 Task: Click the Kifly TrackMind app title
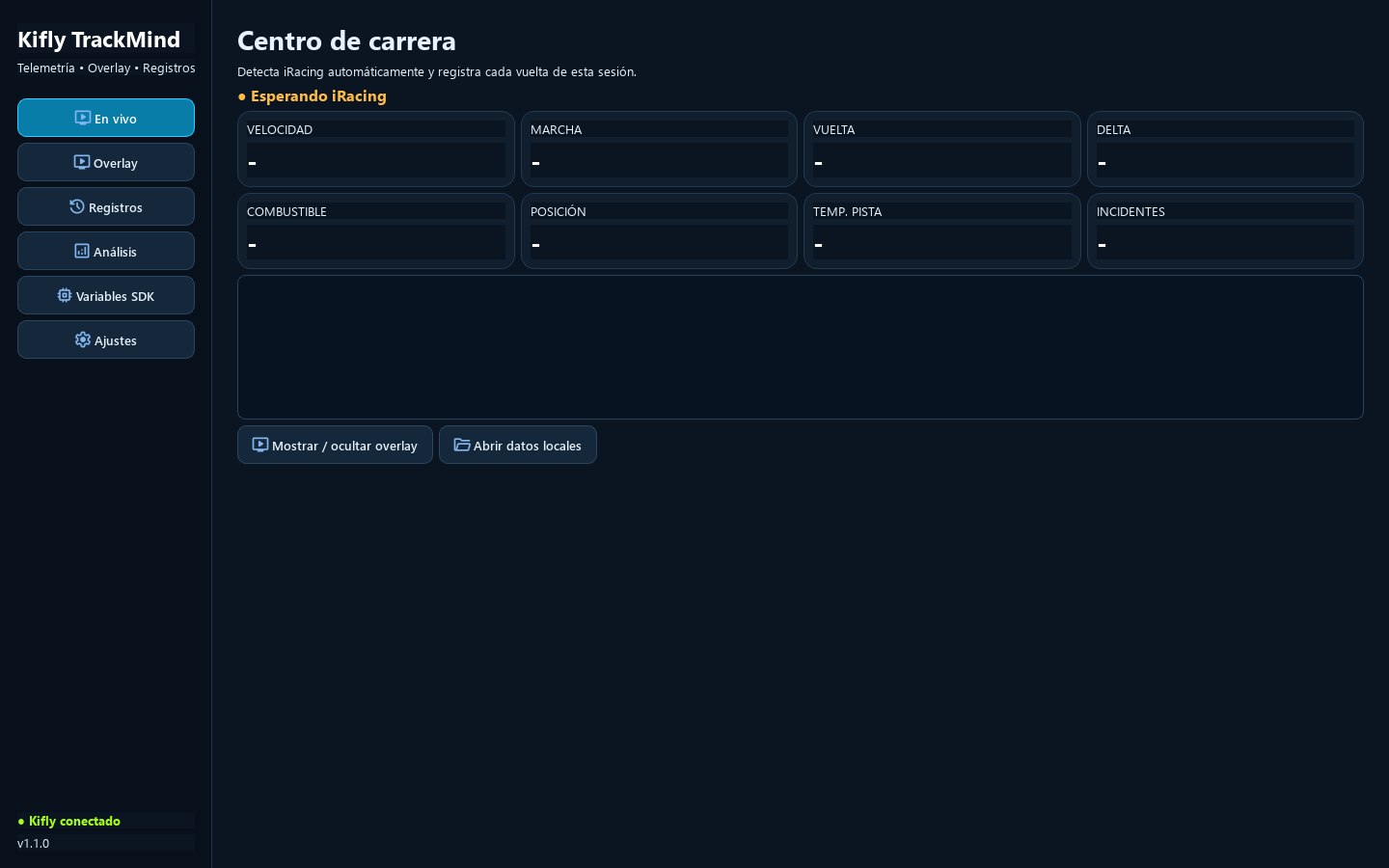[x=98, y=40]
